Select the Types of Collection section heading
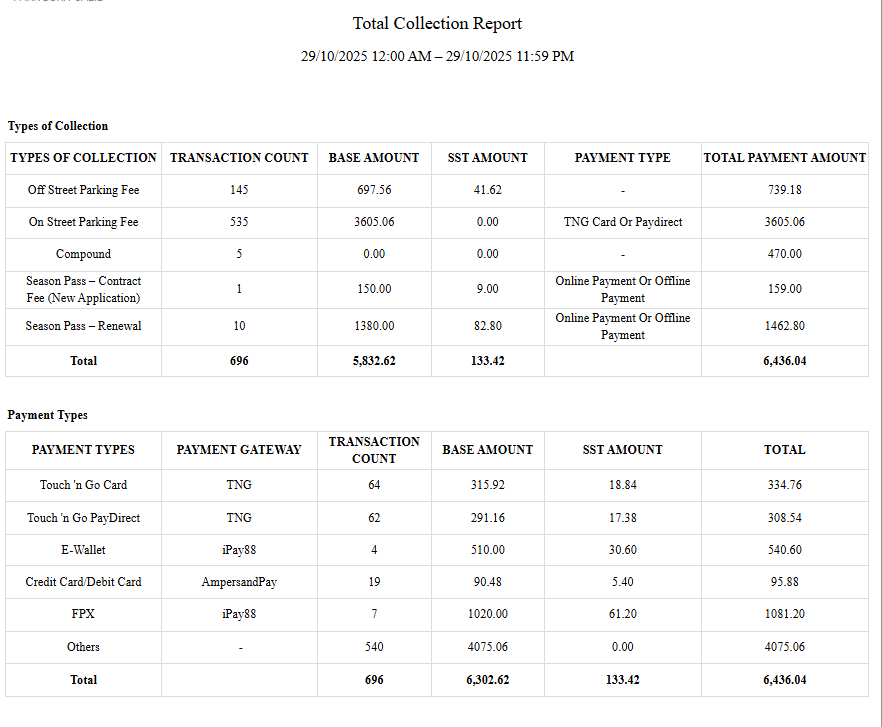882x727 pixels. click(58, 126)
